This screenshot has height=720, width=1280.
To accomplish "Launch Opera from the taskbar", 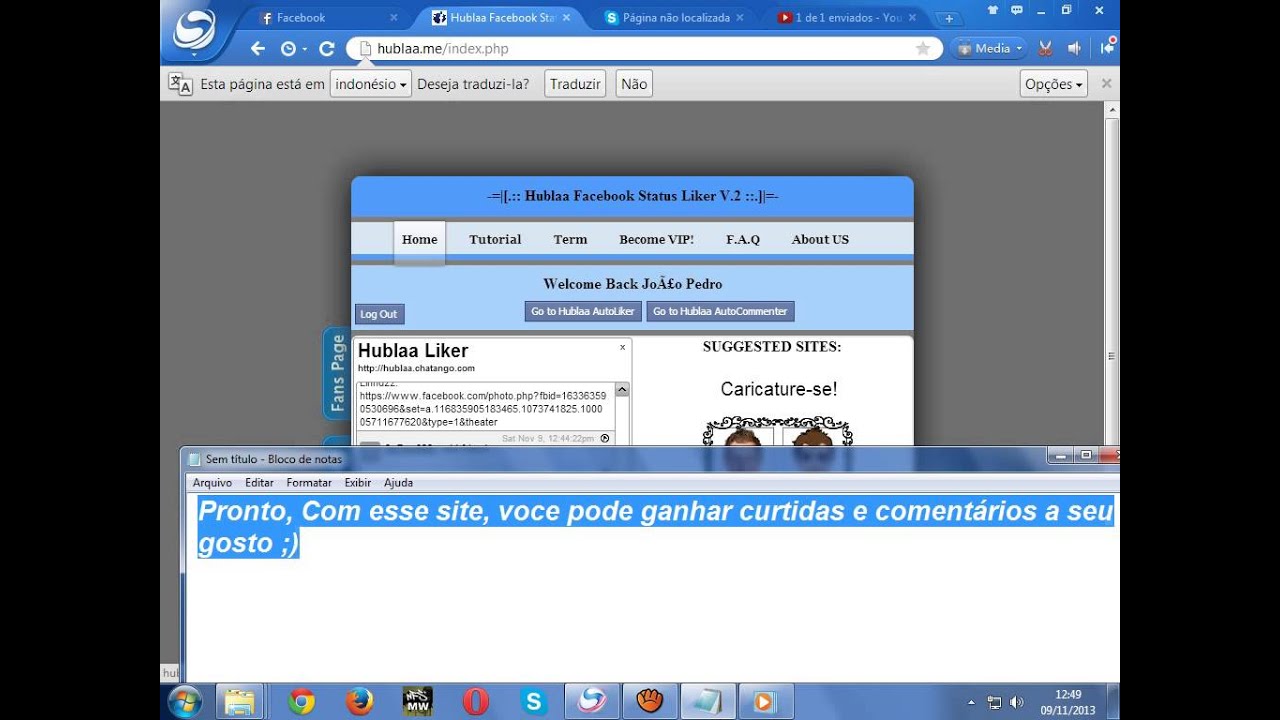I will tap(476, 702).
